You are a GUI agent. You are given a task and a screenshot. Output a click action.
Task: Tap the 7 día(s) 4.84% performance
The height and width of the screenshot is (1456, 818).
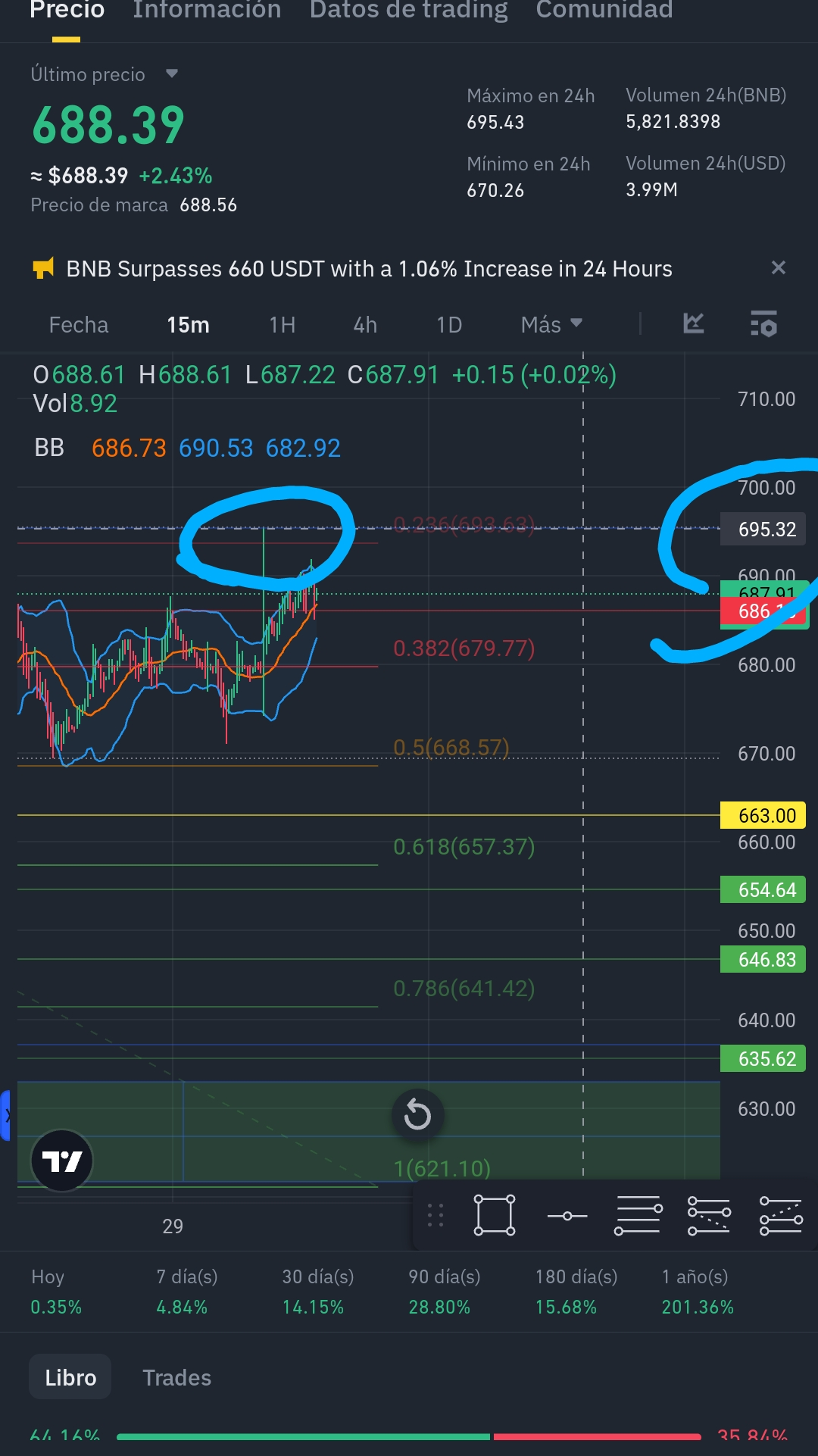[187, 1292]
